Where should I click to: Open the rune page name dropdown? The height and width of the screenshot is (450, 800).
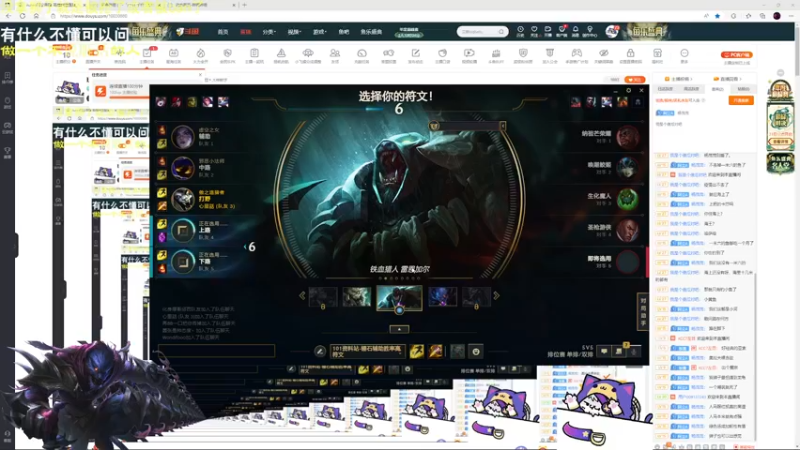[367, 351]
